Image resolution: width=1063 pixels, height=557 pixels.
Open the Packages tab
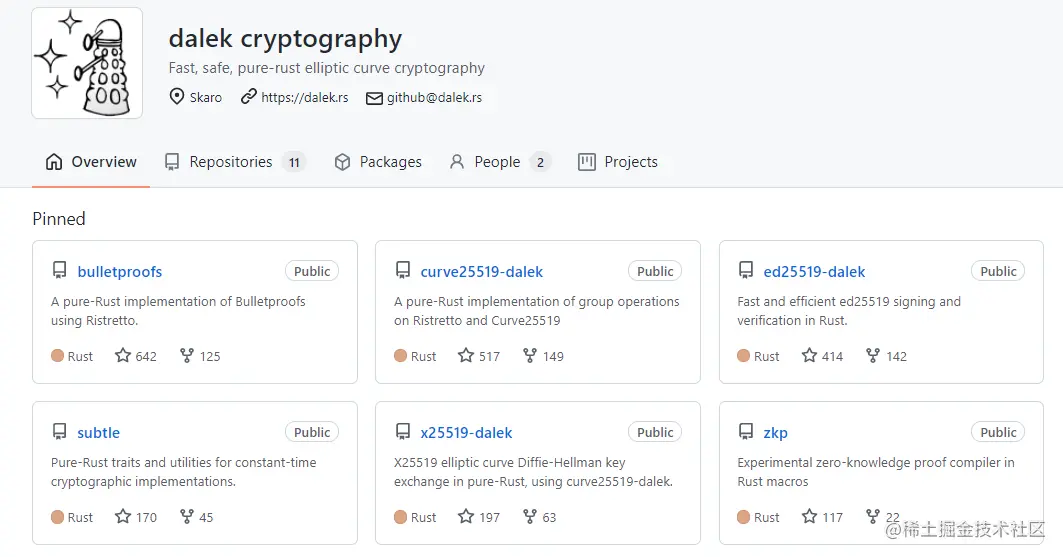pos(390,162)
